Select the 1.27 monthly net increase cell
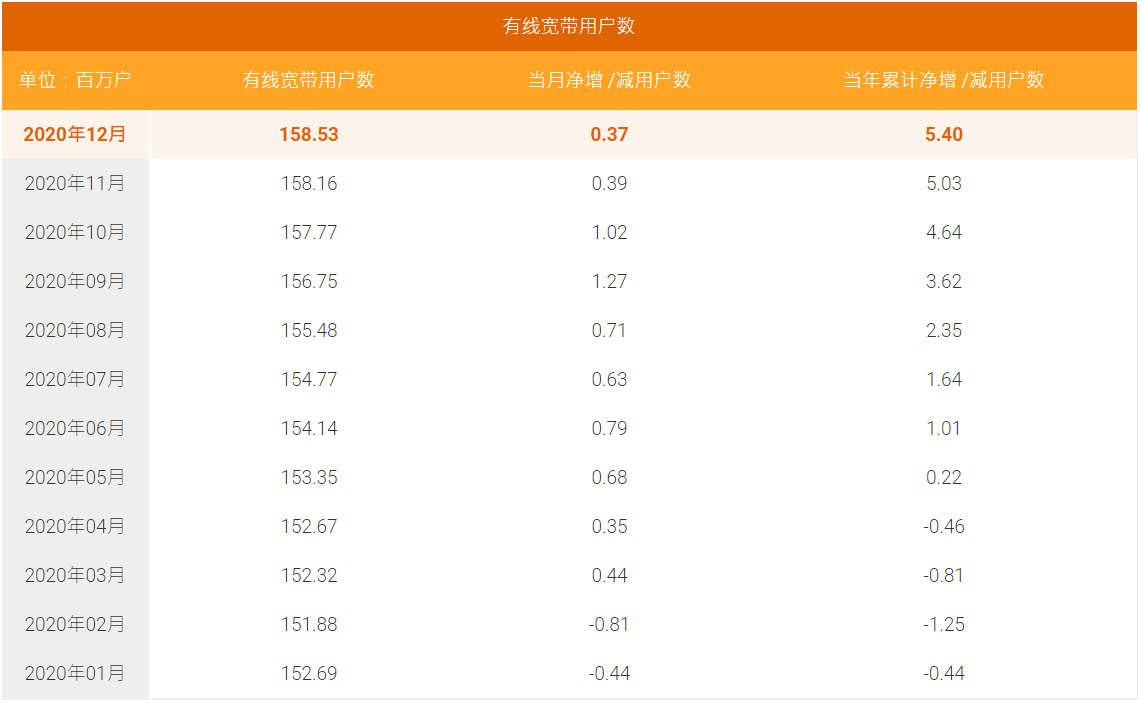The height and width of the screenshot is (703, 1141). point(609,281)
